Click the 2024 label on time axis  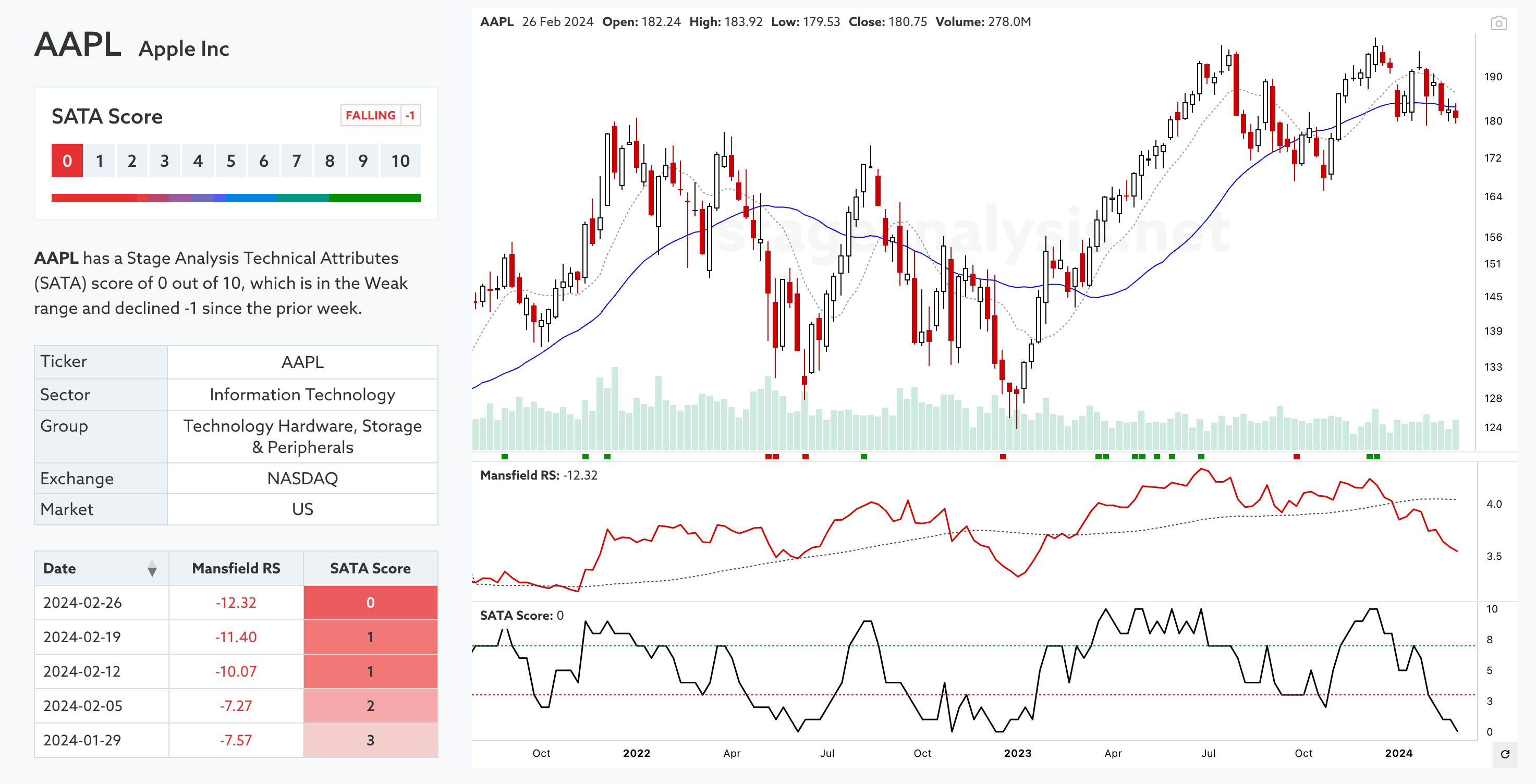[x=1398, y=753]
